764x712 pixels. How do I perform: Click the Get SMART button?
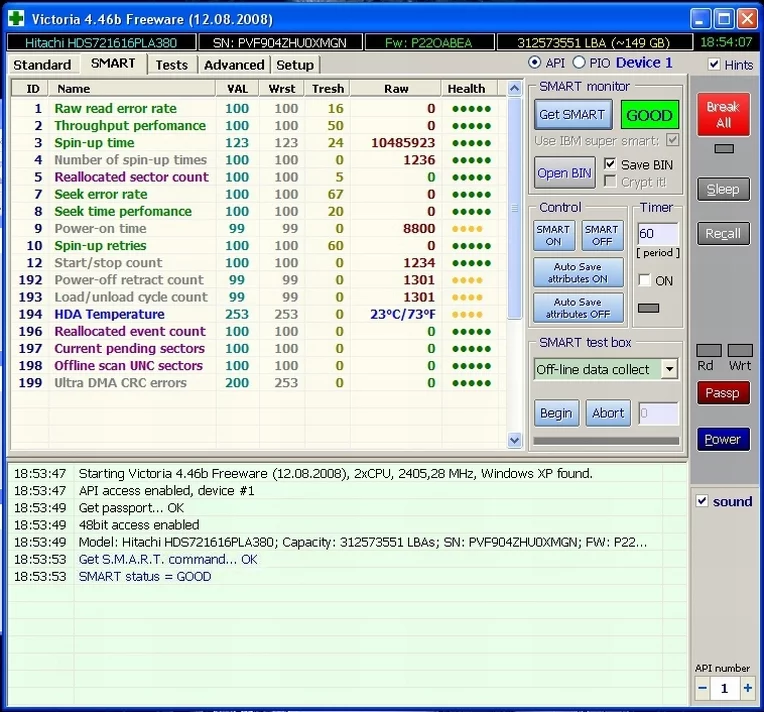click(x=571, y=114)
